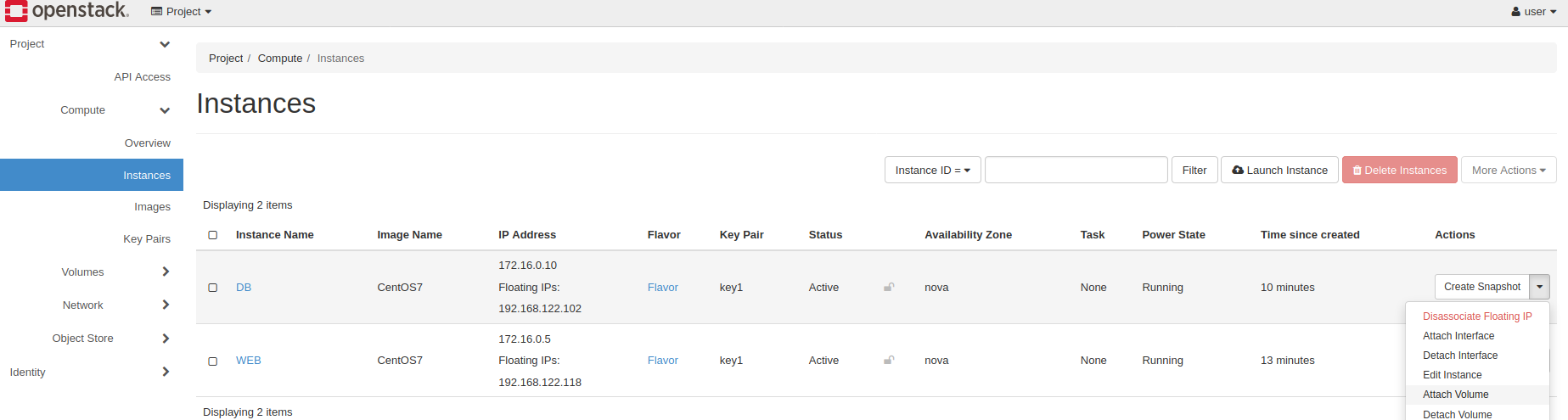
Task: Expand the Identity sidebar chevron
Action: 166,372
